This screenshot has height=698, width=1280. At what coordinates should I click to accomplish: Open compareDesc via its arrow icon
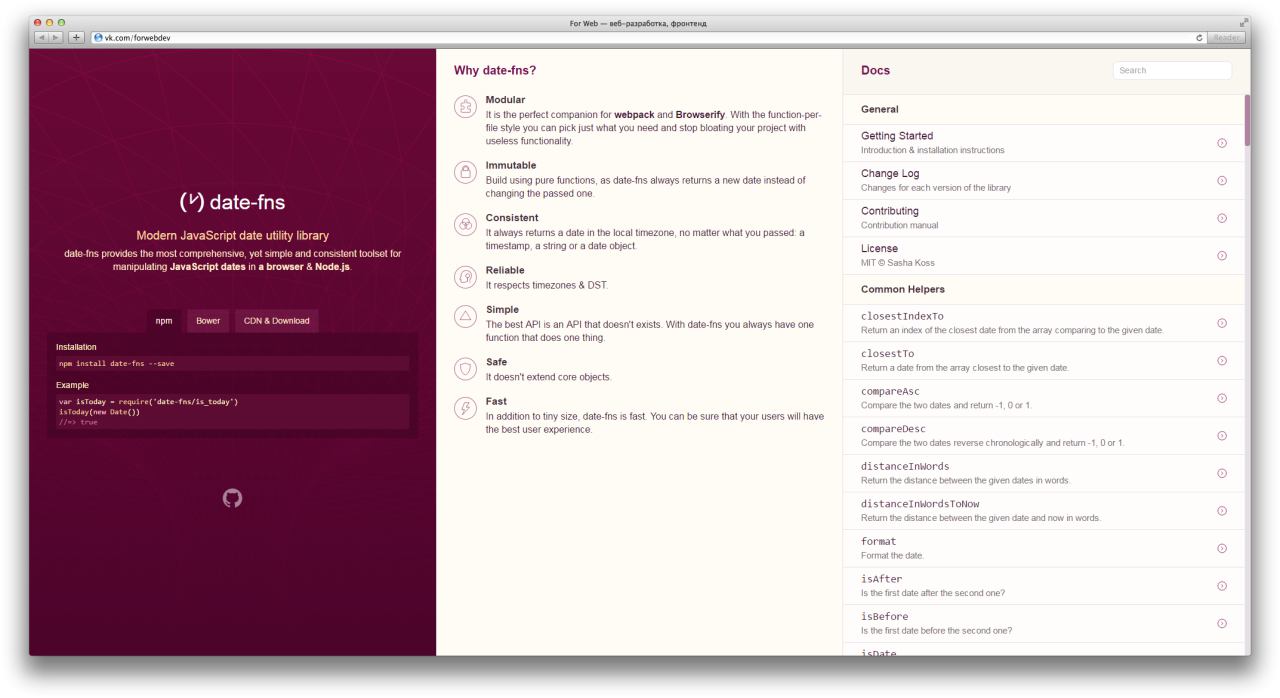click(x=1222, y=436)
